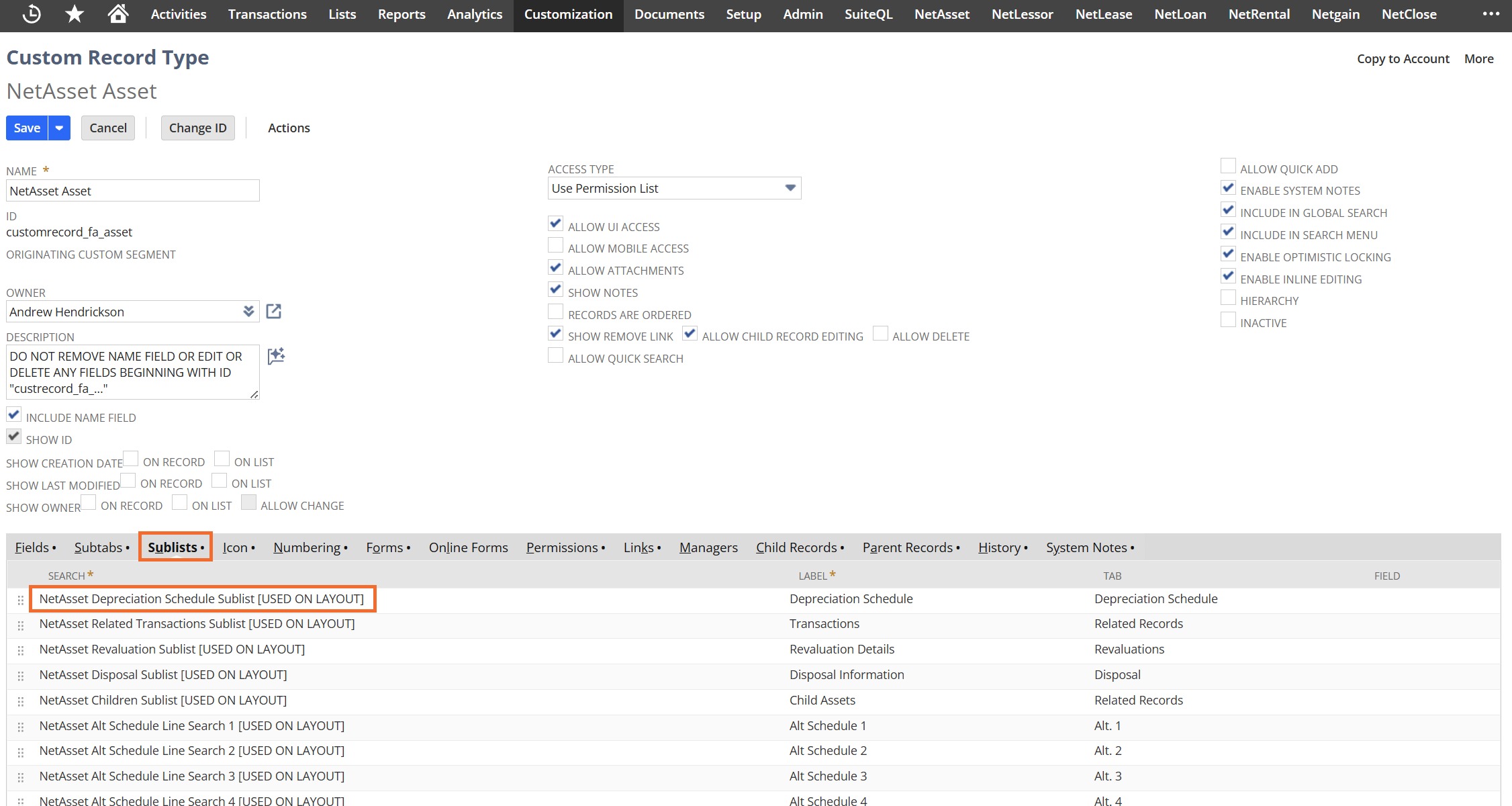Click the customrecord_fa_asset ID text
This screenshot has height=806, width=1512.
pos(69,232)
